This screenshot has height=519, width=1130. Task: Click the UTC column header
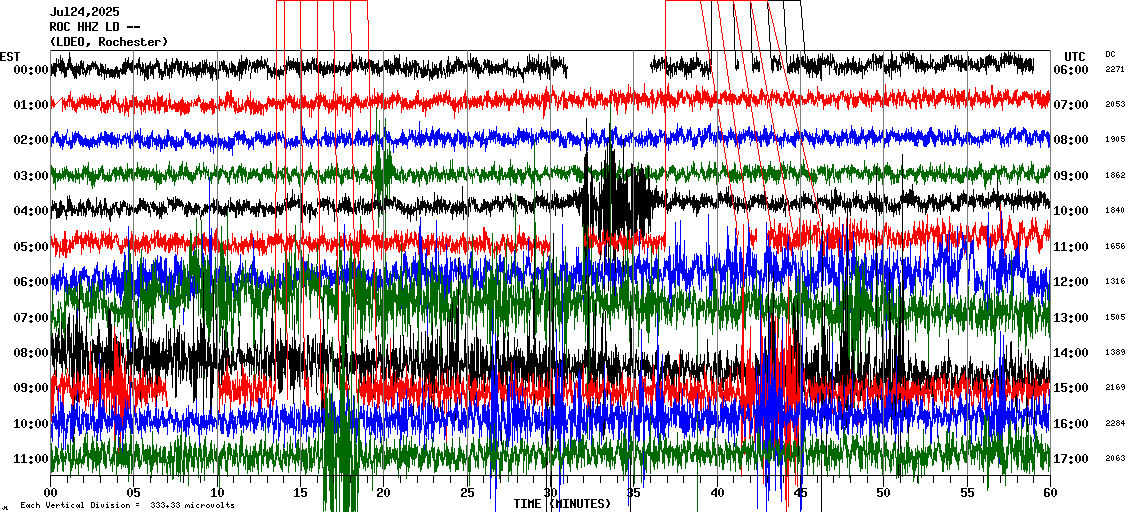point(1075,56)
